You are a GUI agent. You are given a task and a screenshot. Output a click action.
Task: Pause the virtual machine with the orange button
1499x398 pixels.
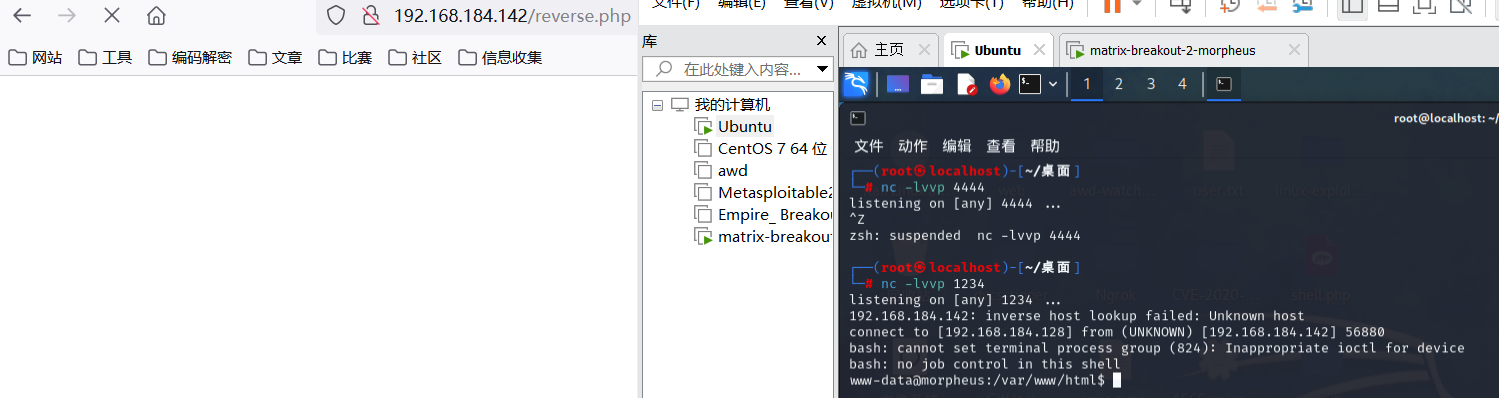coord(1112,6)
